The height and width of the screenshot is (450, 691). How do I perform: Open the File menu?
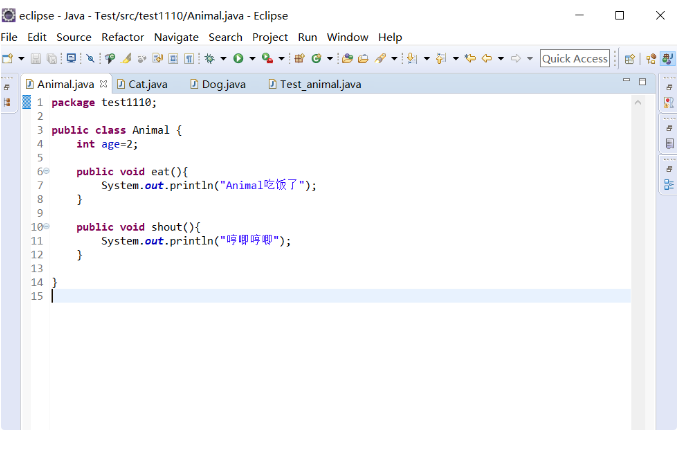click(9, 37)
